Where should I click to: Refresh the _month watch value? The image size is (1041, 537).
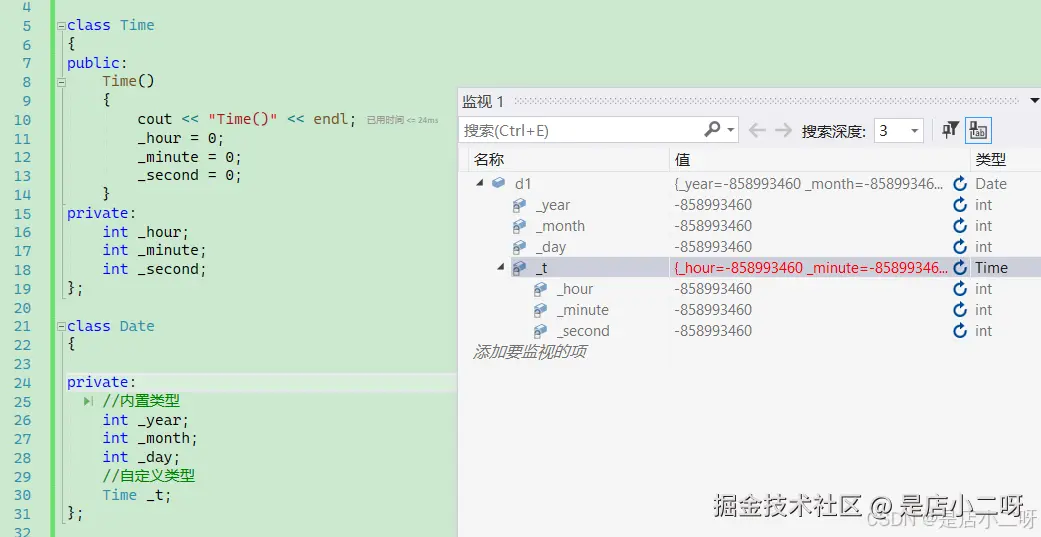pyautogui.click(x=960, y=226)
